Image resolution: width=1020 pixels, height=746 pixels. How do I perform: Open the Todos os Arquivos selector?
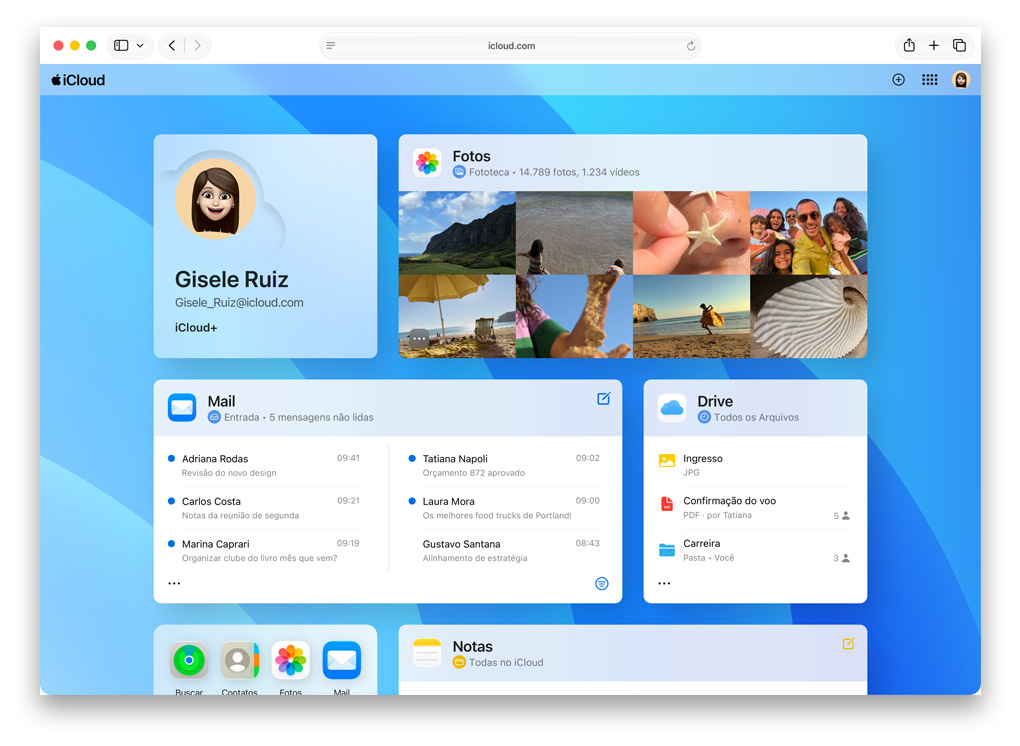[x=748, y=418]
